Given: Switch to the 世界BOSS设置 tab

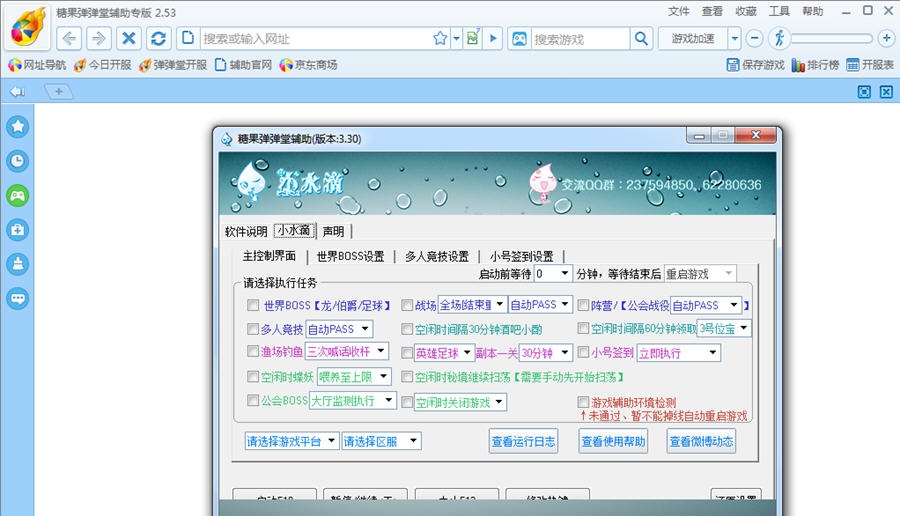Looking at the screenshot, I should click(350, 257).
